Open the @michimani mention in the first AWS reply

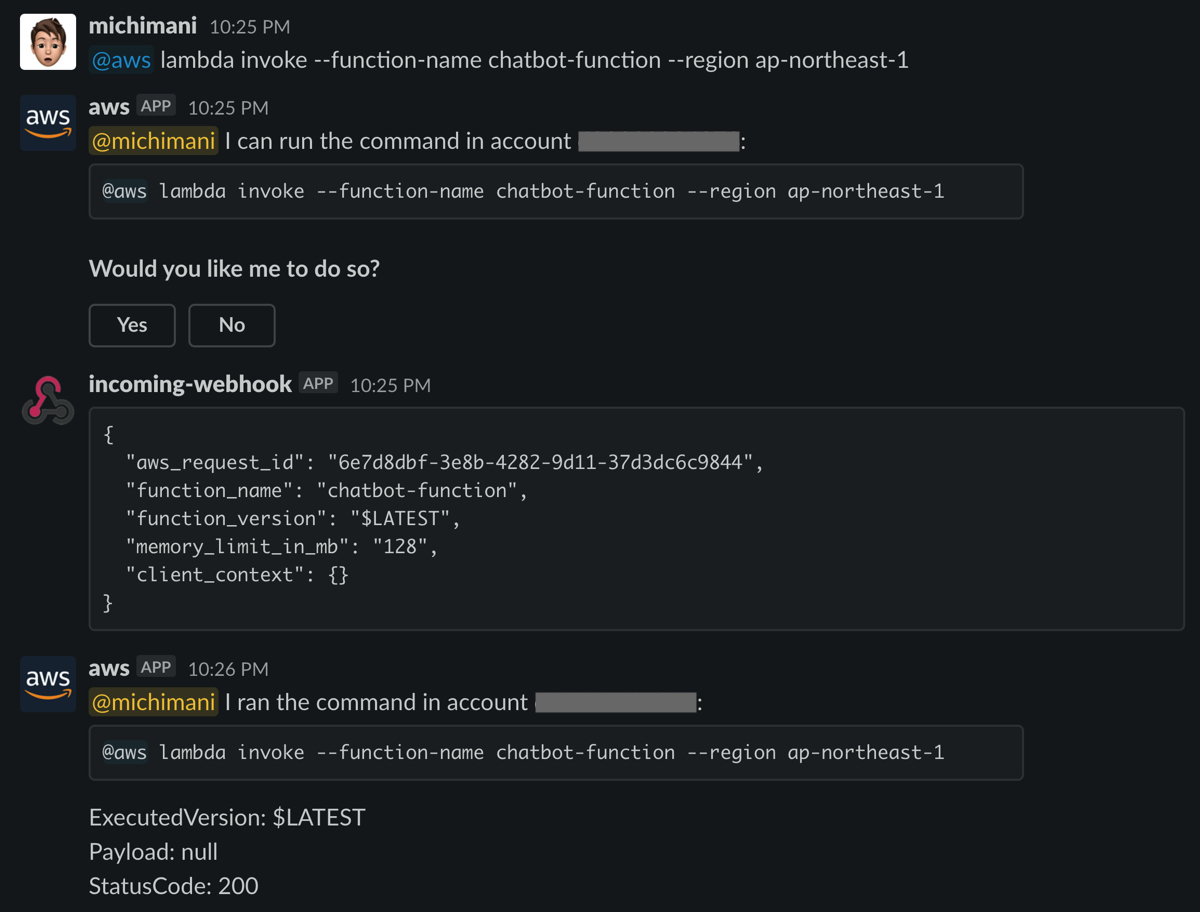[x=153, y=141]
